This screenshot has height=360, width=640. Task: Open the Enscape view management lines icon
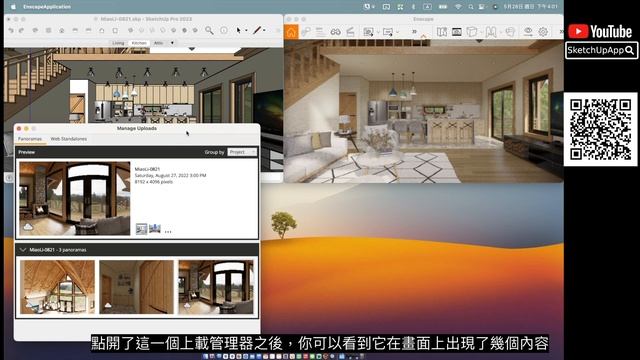(x=320, y=31)
